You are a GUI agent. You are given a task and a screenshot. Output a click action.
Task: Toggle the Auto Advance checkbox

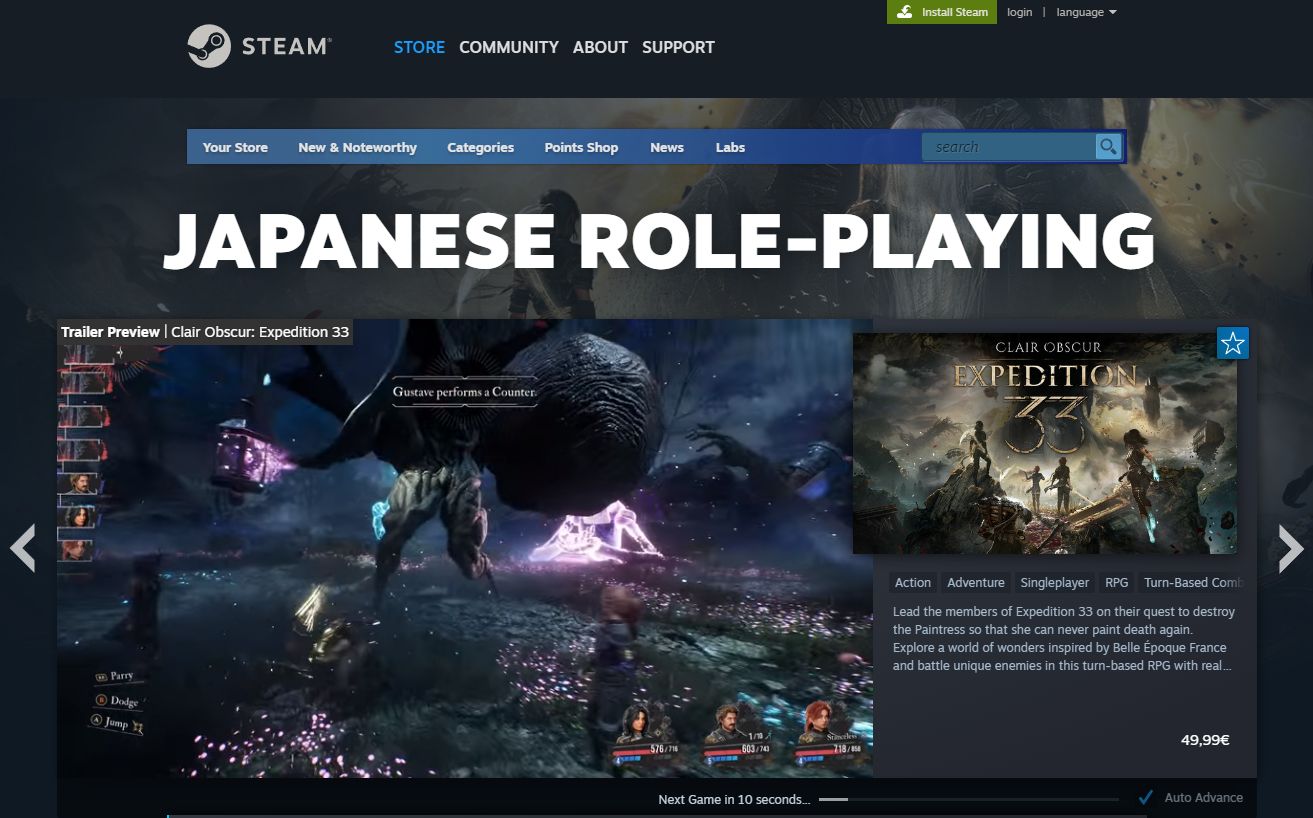(x=1146, y=798)
